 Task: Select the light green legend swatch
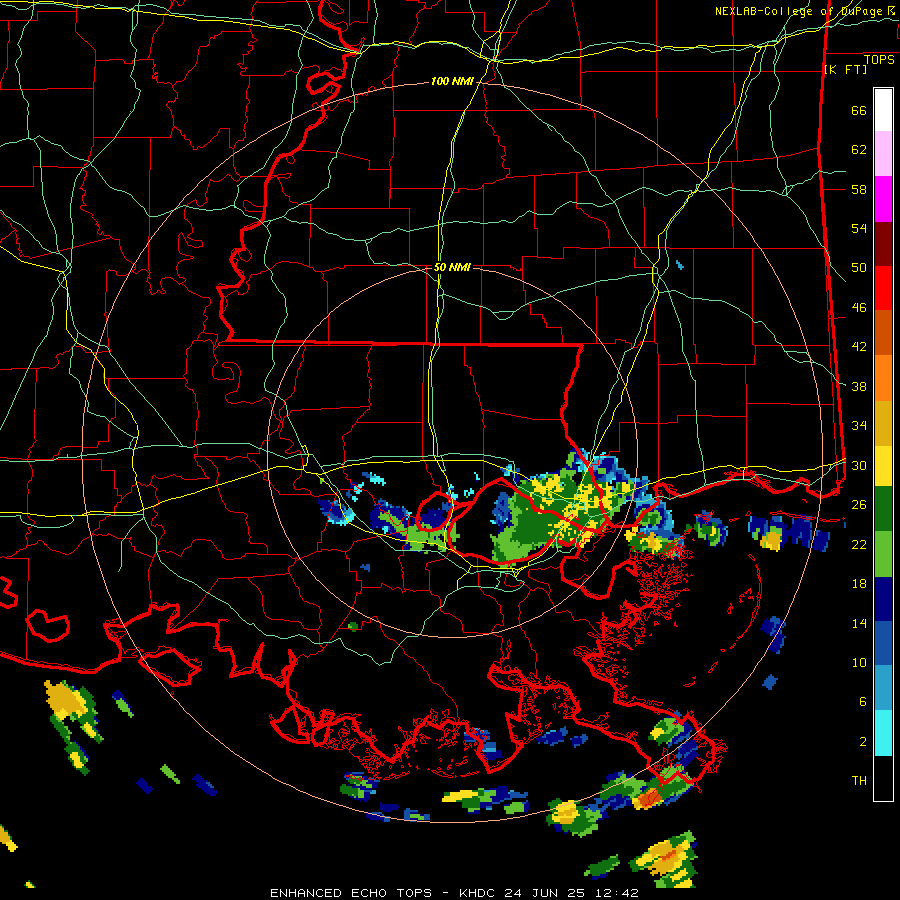[x=883, y=554]
